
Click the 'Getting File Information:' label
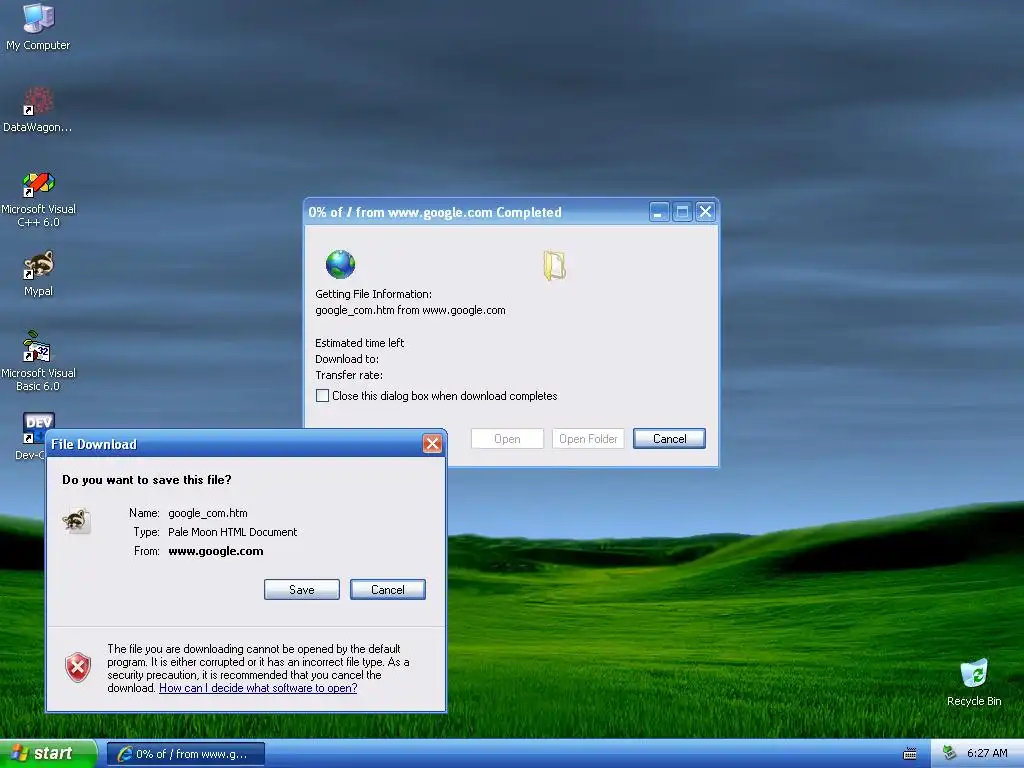(x=374, y=295)
